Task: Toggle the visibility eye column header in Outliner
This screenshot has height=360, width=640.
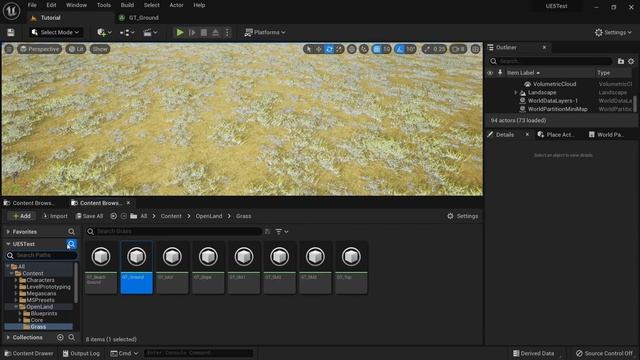Action: tap(490, 73)
